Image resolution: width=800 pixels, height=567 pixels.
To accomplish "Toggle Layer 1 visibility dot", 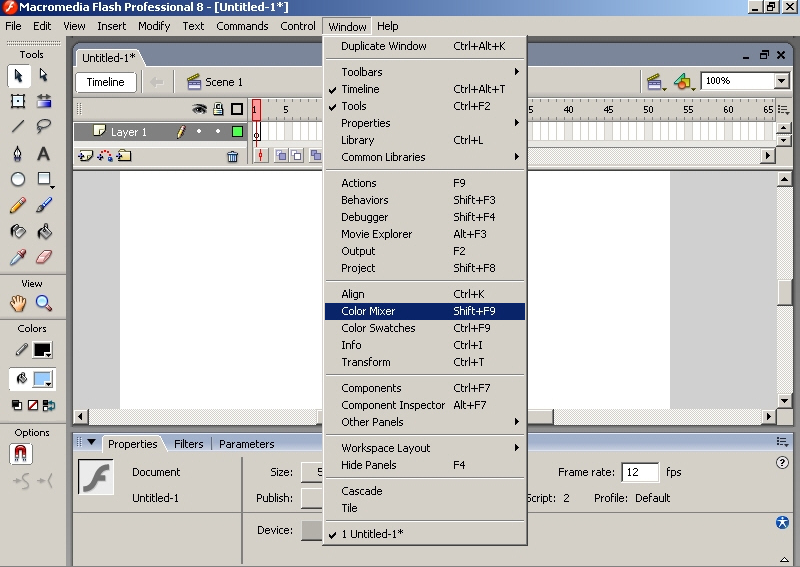I will [x=199, y=132].
